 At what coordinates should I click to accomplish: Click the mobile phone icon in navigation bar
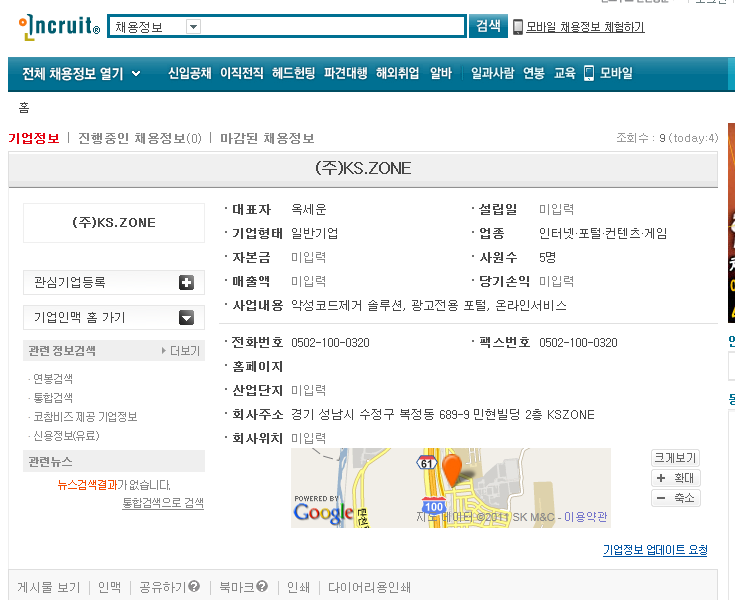(589, 73)
